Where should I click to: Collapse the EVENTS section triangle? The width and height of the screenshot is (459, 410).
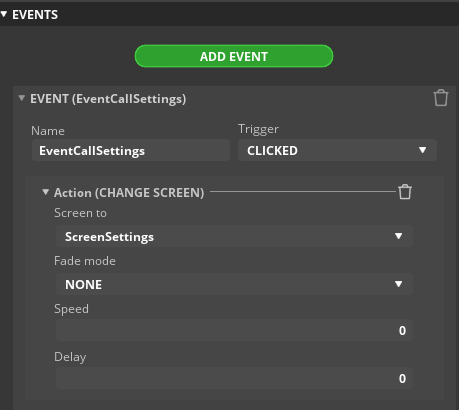tap(4, 14)
